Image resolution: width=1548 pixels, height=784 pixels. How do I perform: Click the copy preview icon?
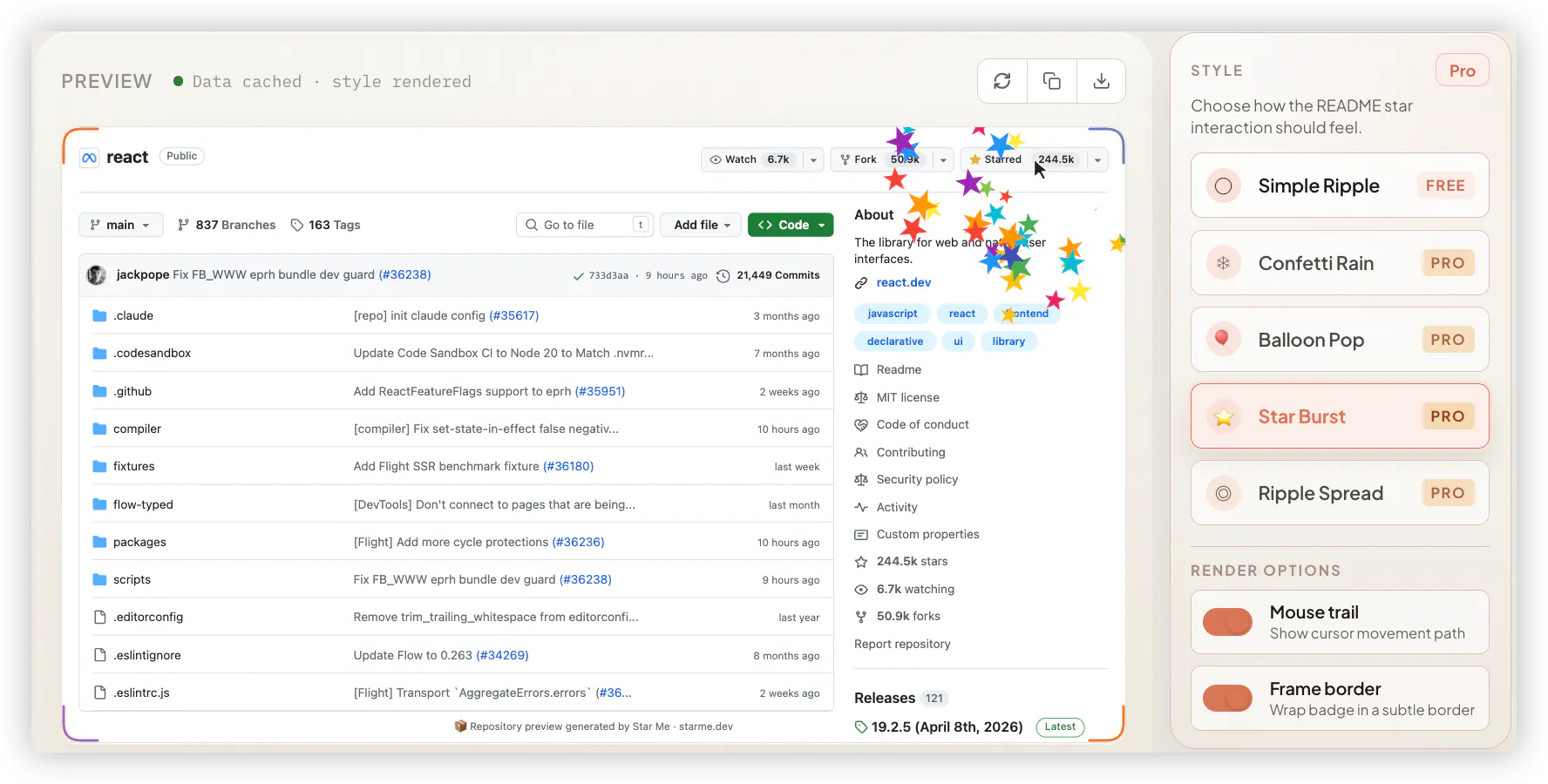coord(1052,81)
